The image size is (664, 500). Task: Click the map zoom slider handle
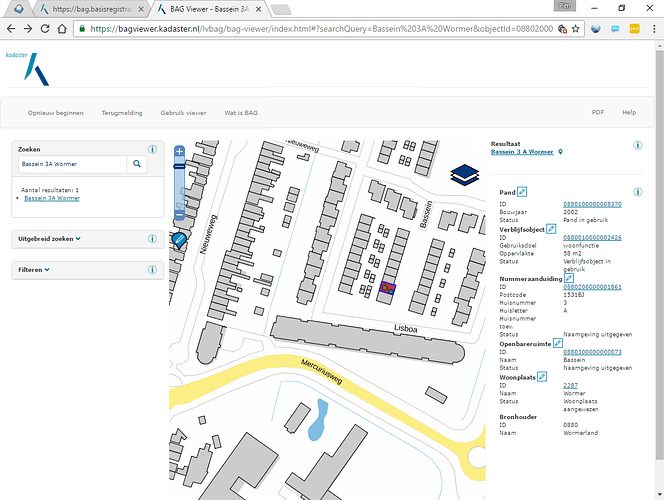pyautogui.click(x=179, y=166)
